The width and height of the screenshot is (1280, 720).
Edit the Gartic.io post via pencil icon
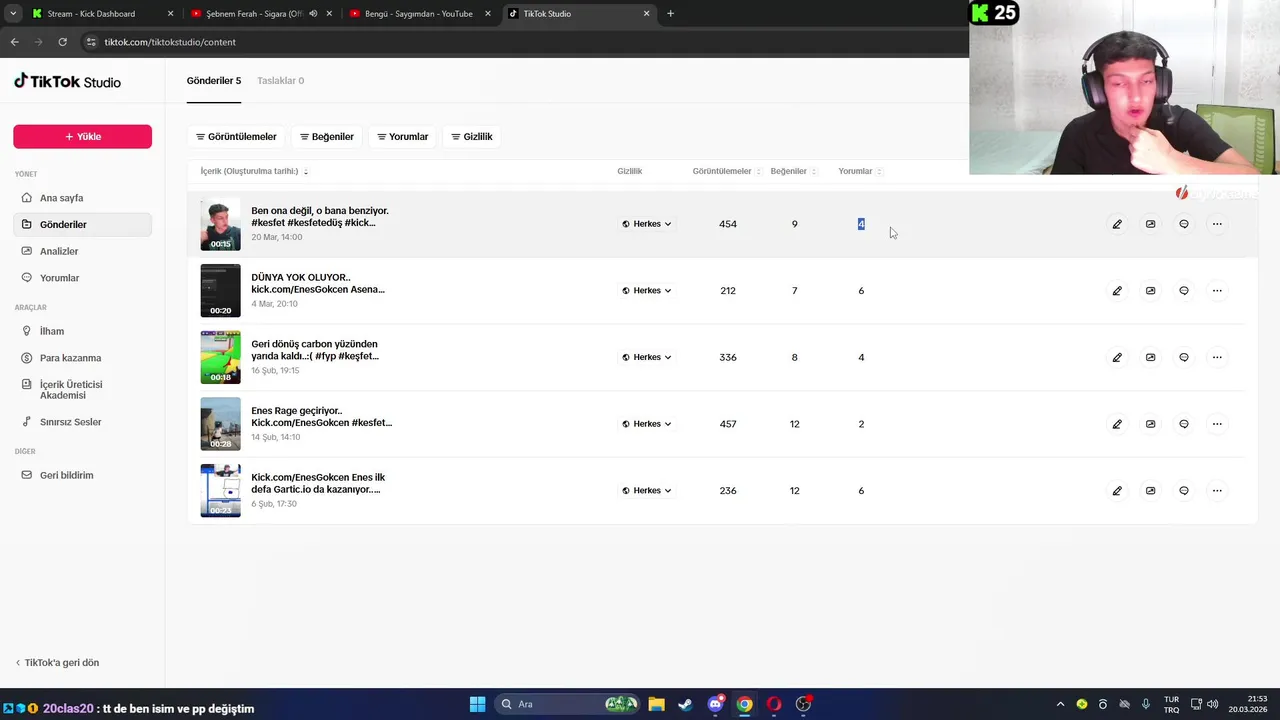coord(1117,491)
